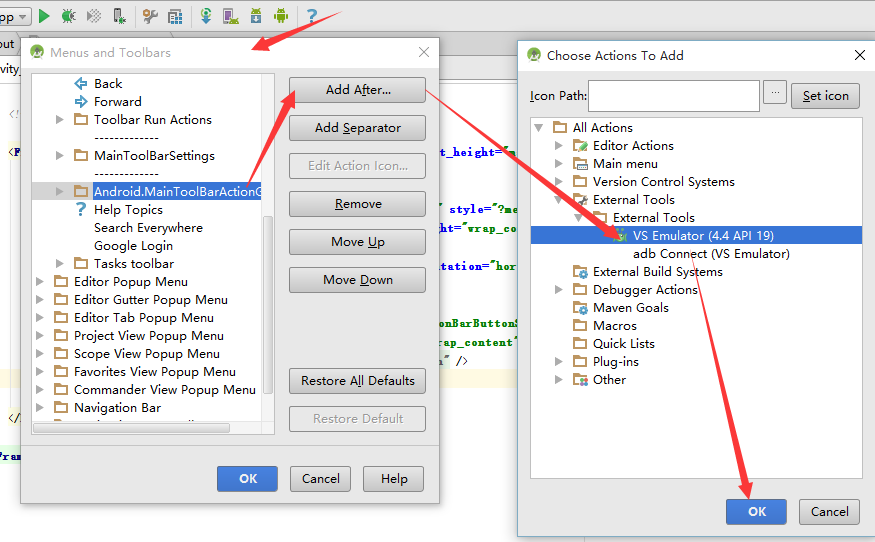The height and width of the screenshot is (542, 875).
Task: Open the app run configuration dropdown
Action: click(x=14, y=17)
